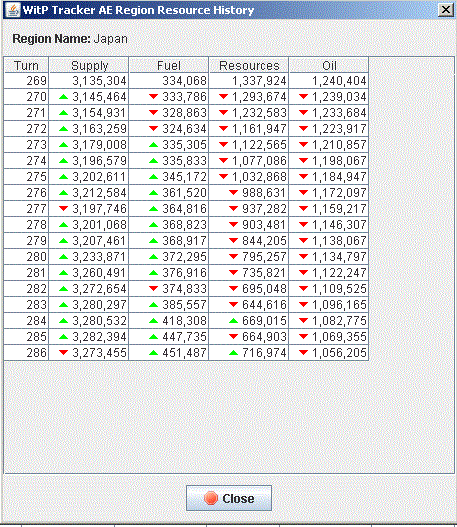Click the Java icon in title bar
The height and width of the screenshot is (527, 457).
coord(13,10)
